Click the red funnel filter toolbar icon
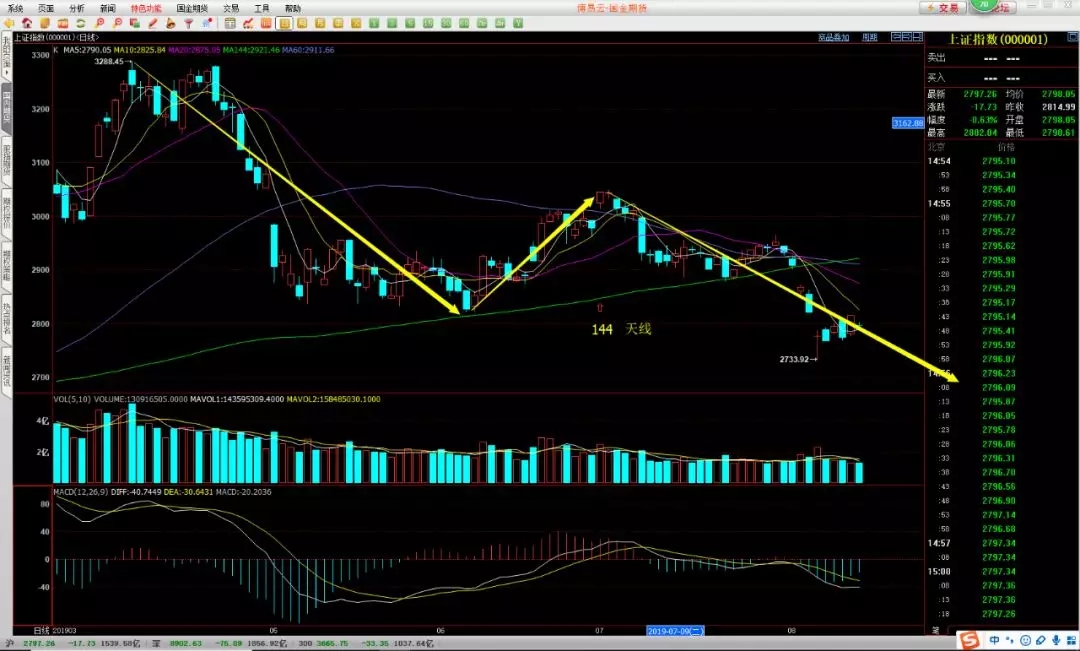The height and width of the screenshot is (651, 1080). tap(188, 23)
